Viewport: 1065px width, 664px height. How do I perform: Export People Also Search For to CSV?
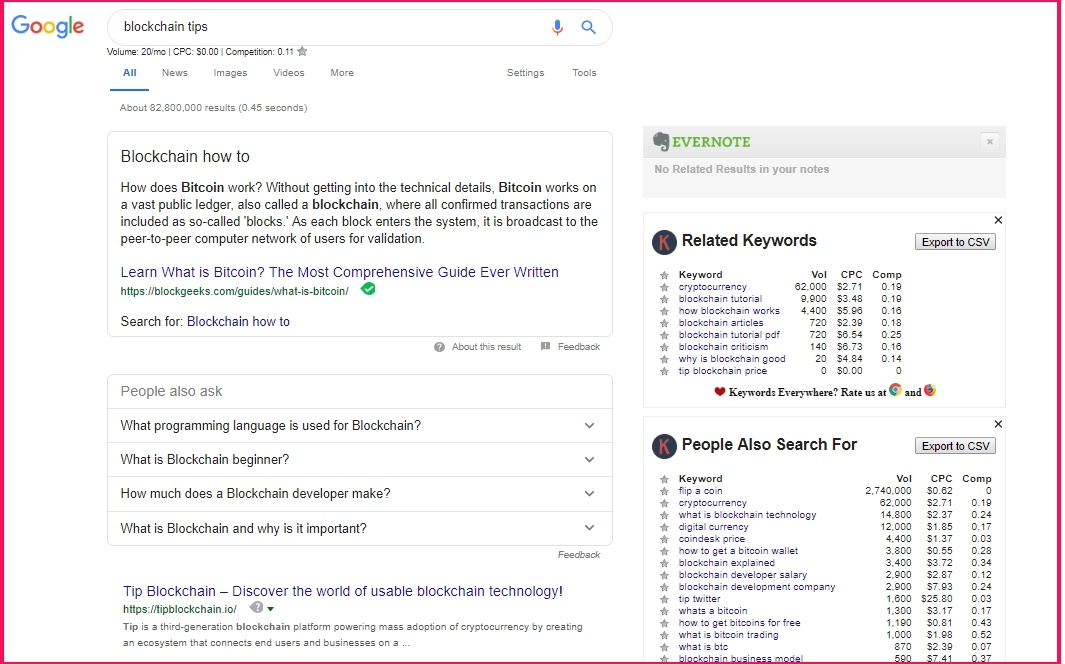click(956, 446)
